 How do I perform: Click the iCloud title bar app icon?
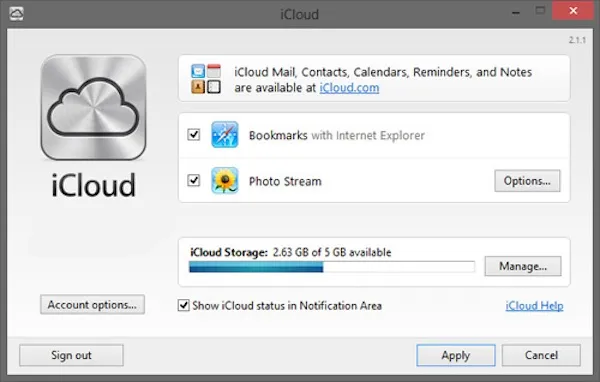coord(16,14)
